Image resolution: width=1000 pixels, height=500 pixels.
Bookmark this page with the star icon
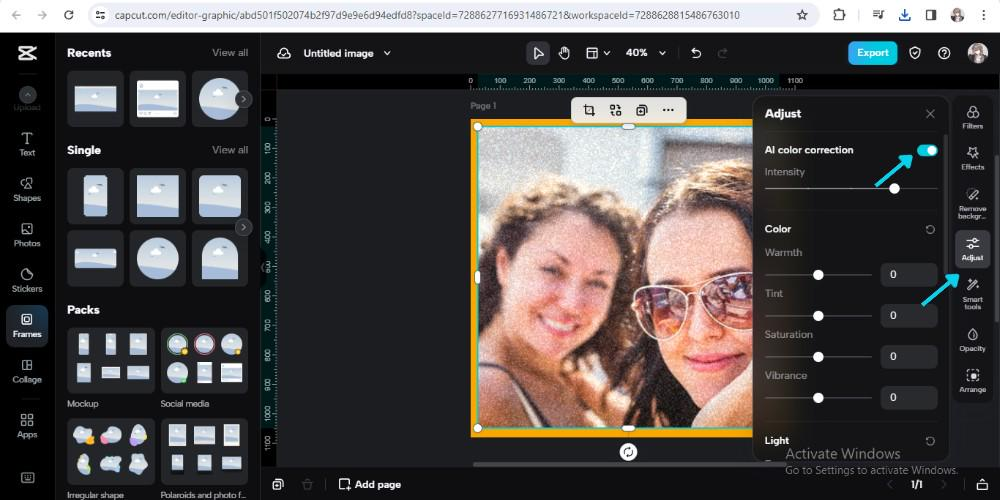click(802, 15)
